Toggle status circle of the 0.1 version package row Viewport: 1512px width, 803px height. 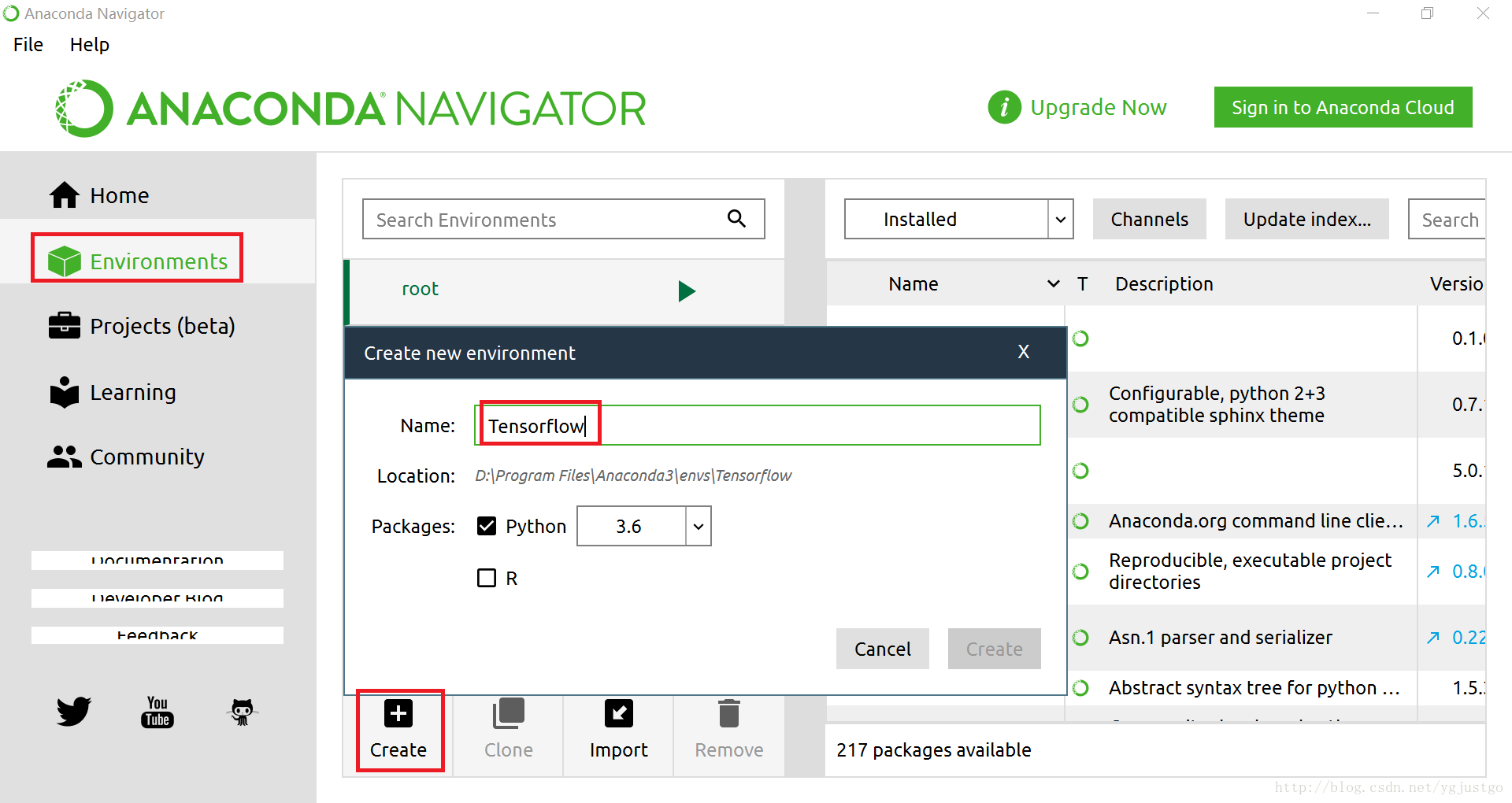point(1080,339)
